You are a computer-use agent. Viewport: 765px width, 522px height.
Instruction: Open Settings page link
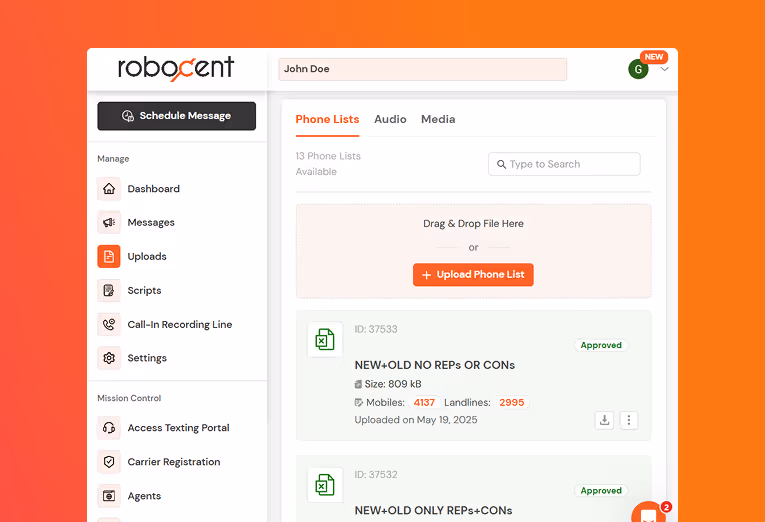click(147, 358)
